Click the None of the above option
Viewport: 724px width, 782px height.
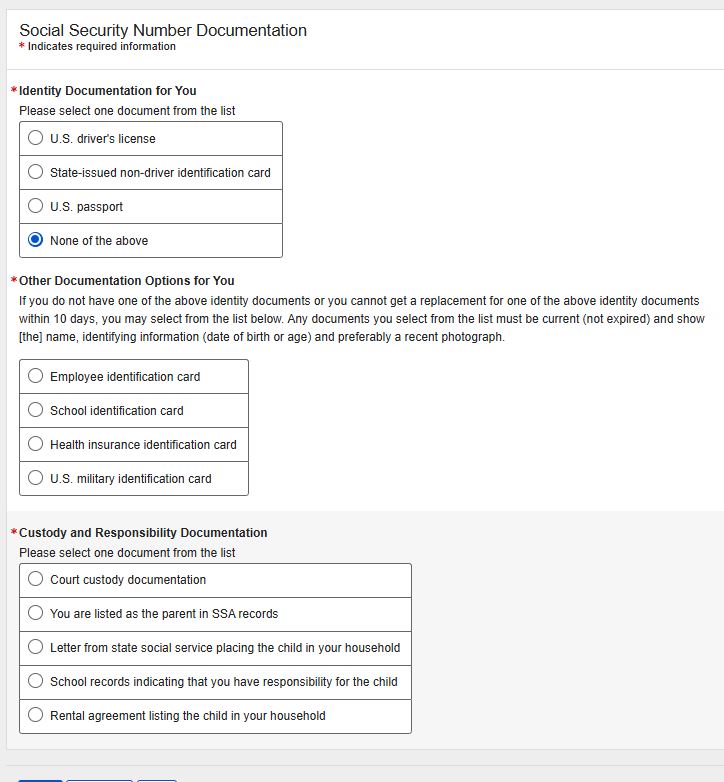[36, 241]
